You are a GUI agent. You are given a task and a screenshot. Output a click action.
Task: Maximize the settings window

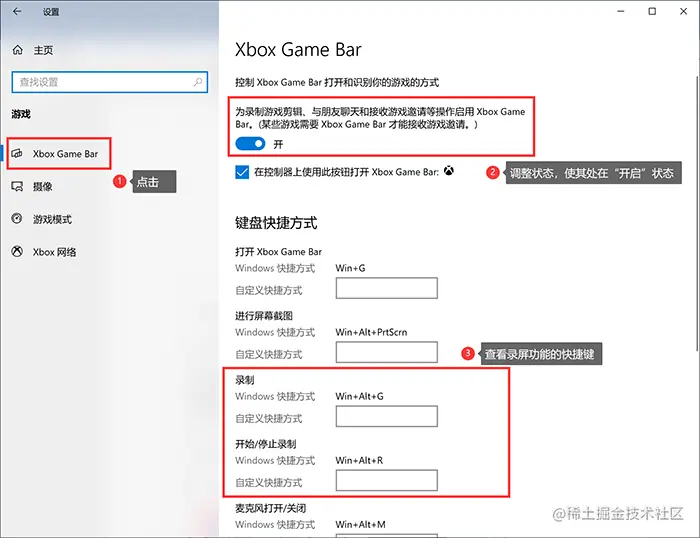[x=652, y=11]
